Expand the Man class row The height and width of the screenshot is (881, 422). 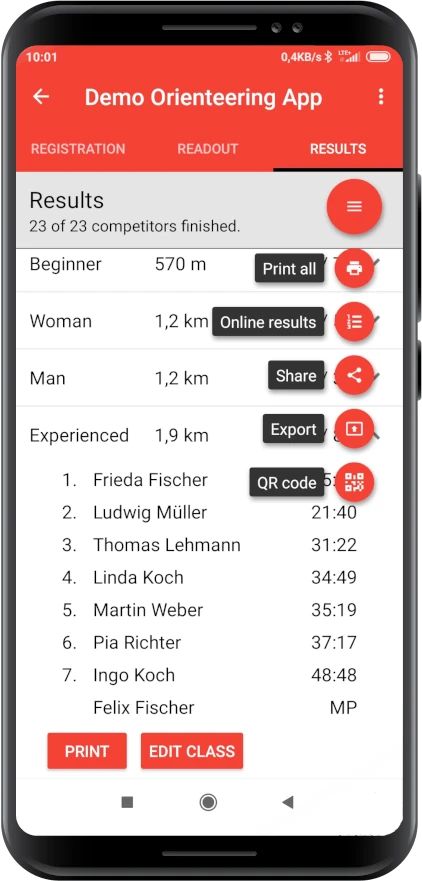tap(209, 378)
